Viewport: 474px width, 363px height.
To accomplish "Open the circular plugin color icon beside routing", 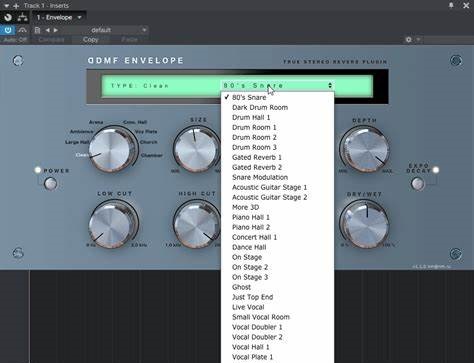I will click(x=8, y=17).
